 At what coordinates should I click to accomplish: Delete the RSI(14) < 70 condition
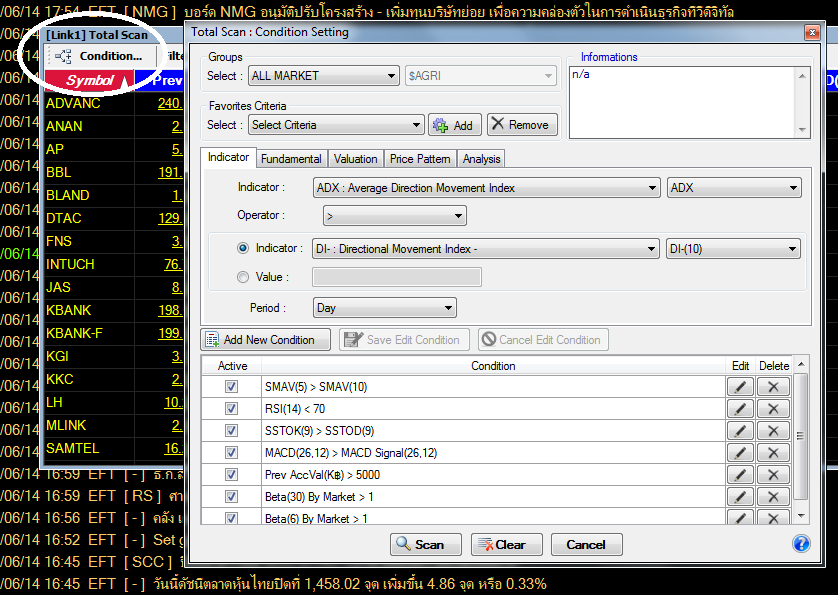(x=773, y=409)
